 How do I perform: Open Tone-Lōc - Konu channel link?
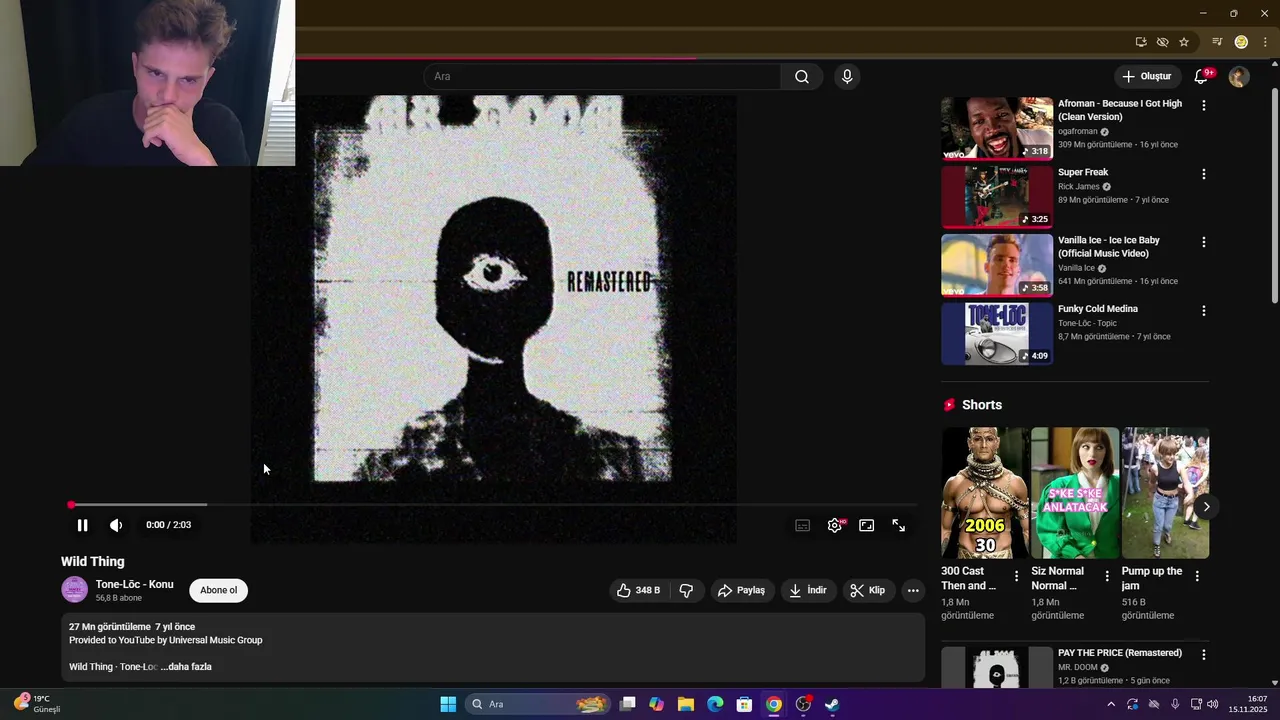134,584
